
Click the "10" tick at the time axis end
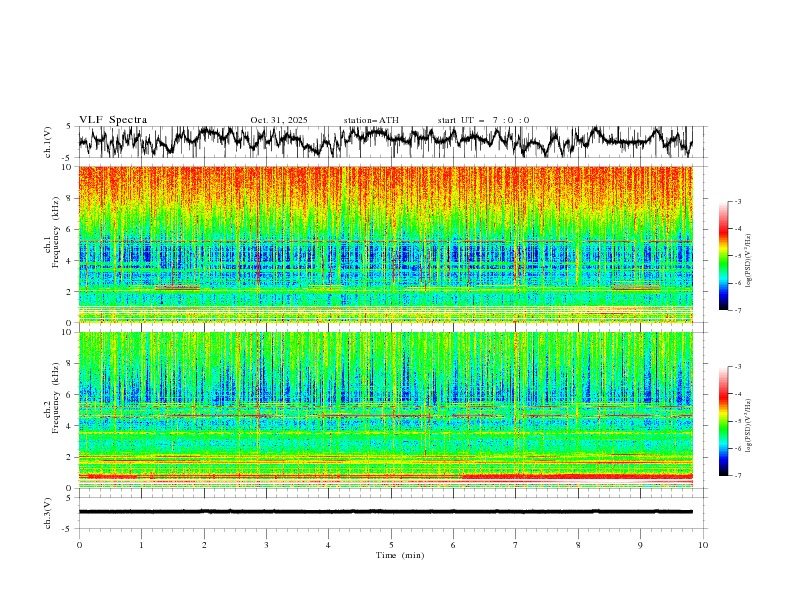pyautogui.click(x=703, y=545)
